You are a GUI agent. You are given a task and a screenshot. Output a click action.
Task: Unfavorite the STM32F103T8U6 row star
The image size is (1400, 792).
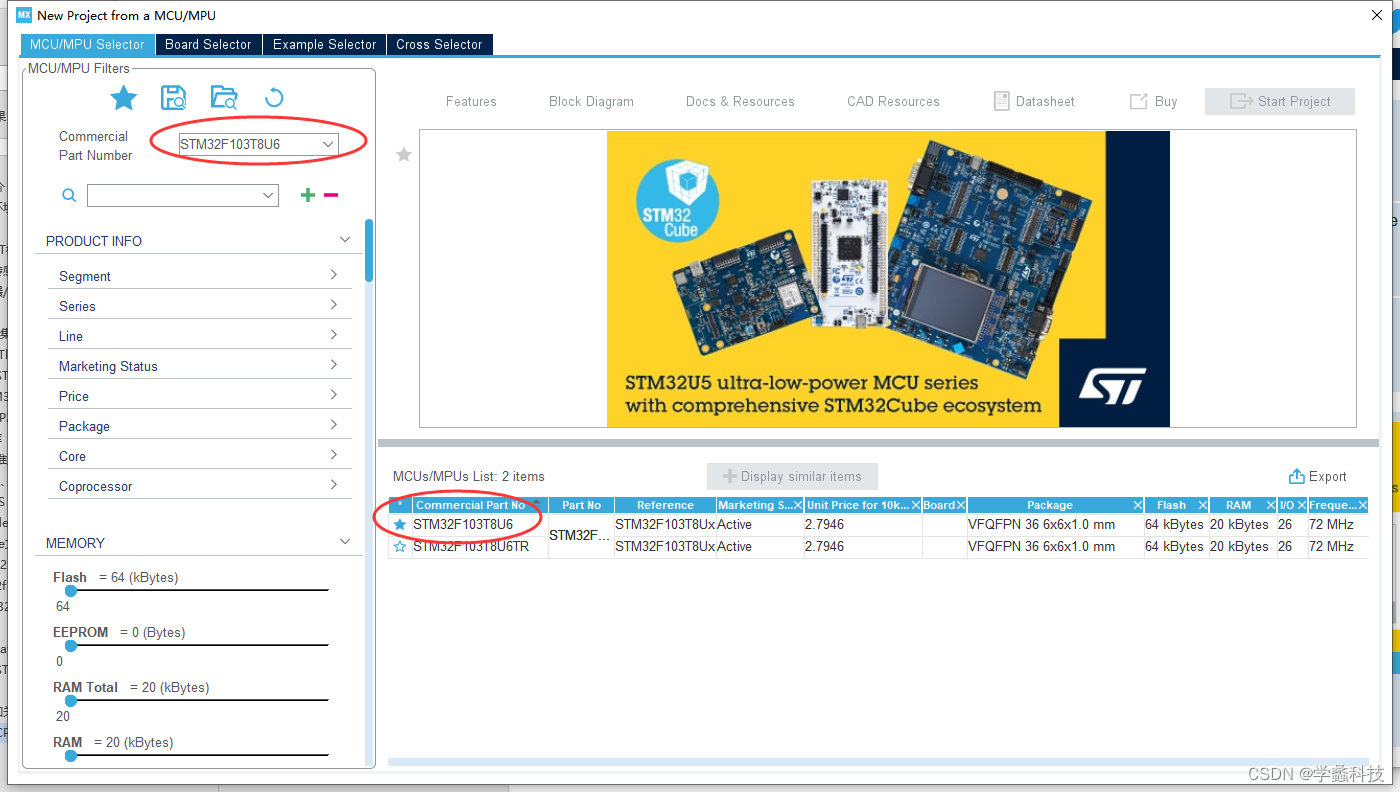click(x=400, y=524)
